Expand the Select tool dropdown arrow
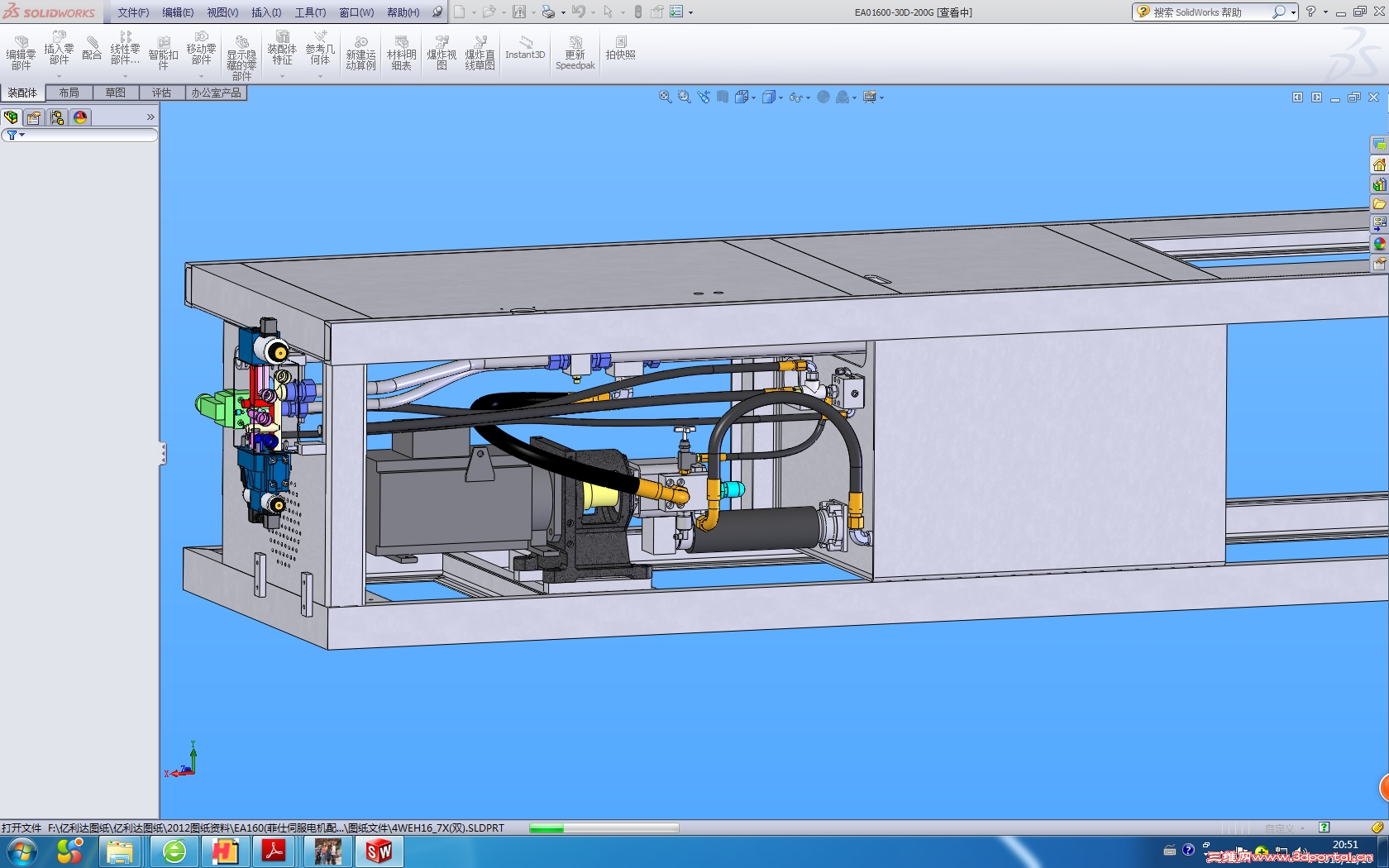This screenshot has width=1389, height=868. pos(623,12)
